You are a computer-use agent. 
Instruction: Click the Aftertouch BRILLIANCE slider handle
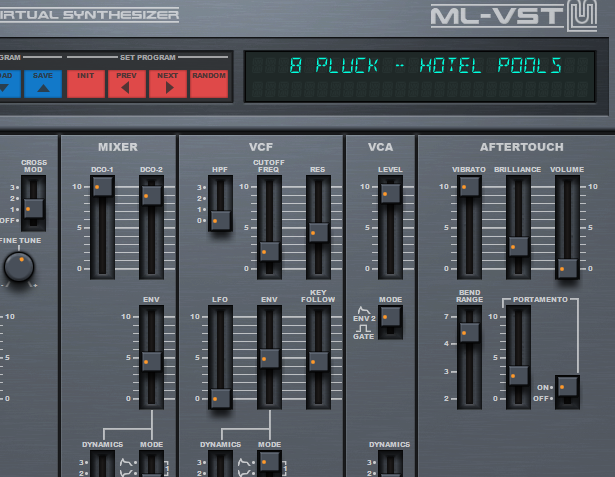point(519,247)
